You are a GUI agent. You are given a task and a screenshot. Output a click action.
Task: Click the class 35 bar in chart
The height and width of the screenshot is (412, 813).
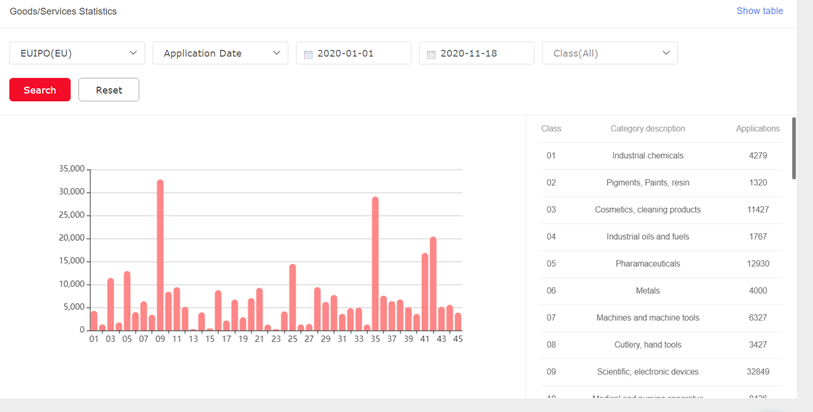tap(375, 263)
